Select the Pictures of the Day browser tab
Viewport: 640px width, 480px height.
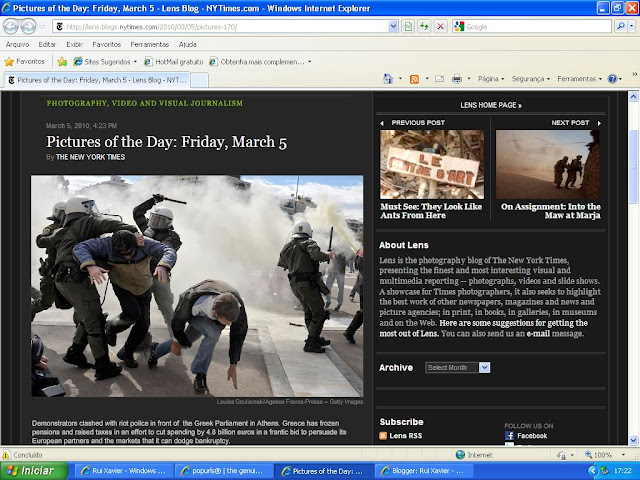point(97,80)
